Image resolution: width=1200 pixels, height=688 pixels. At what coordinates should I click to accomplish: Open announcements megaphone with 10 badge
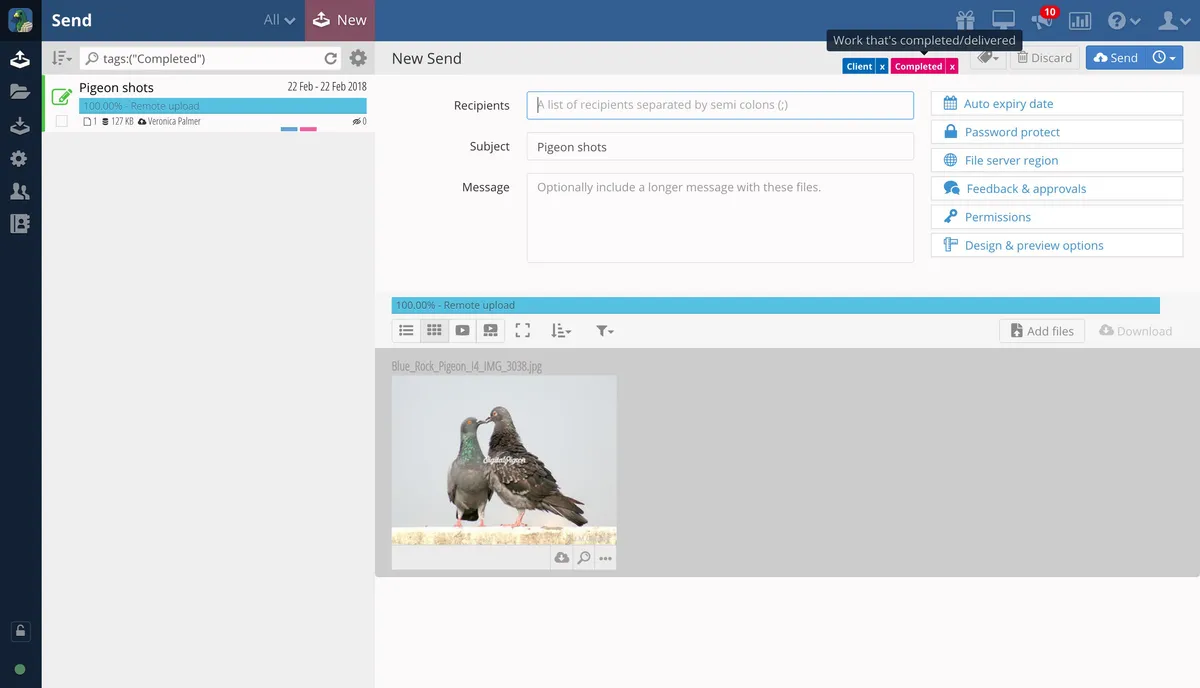coord(1043,19)
